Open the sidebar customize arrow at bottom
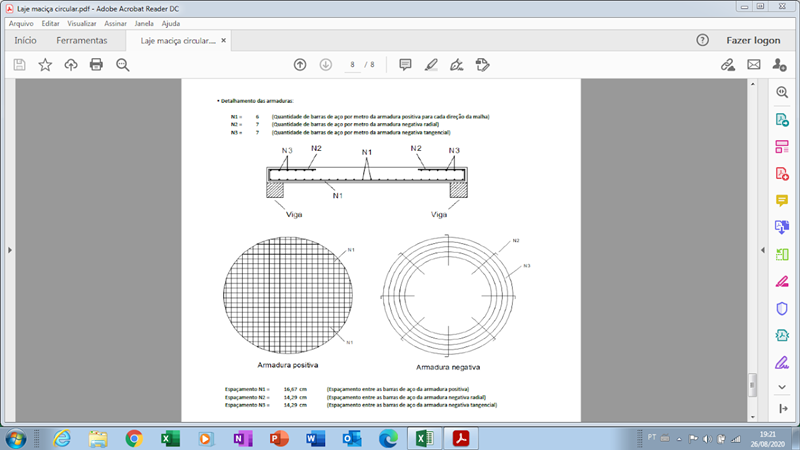The image size is (800, 450). [783, 409]
